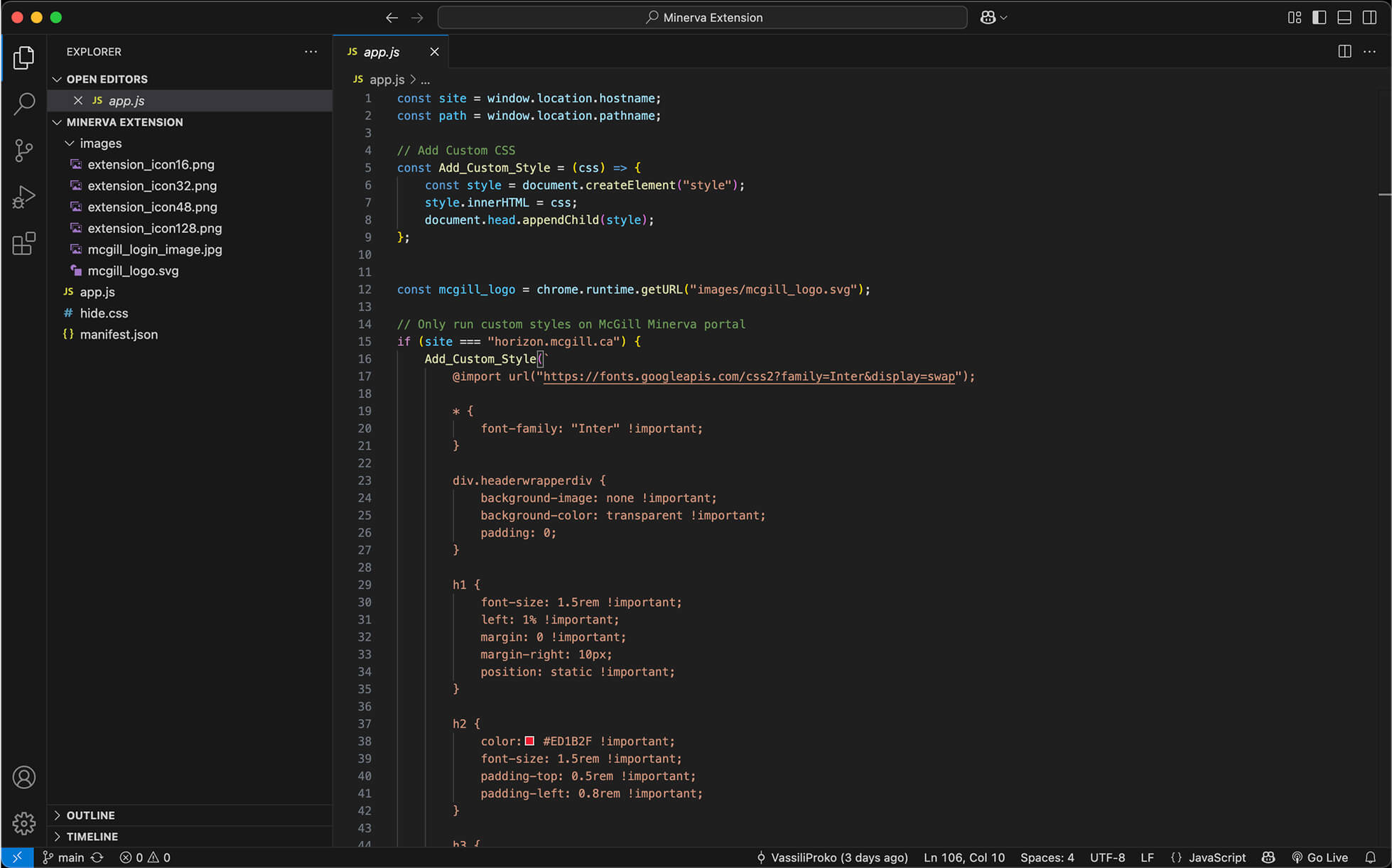Screen dimensions: 1392x868
Task: Follow the Google Fonts URL link
Action: (x=749, y=376)
